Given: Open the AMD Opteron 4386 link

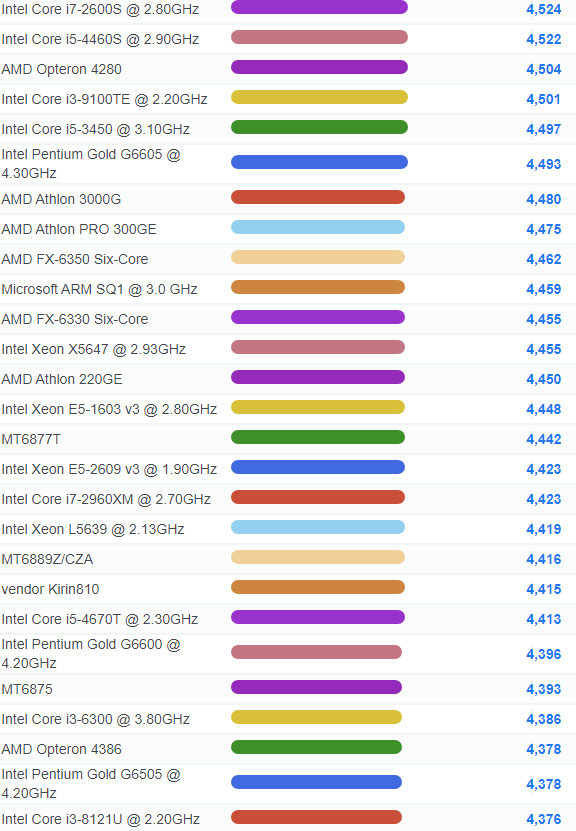Looking at the screenshot, I should pyautogui.click(x=61, y=749).
